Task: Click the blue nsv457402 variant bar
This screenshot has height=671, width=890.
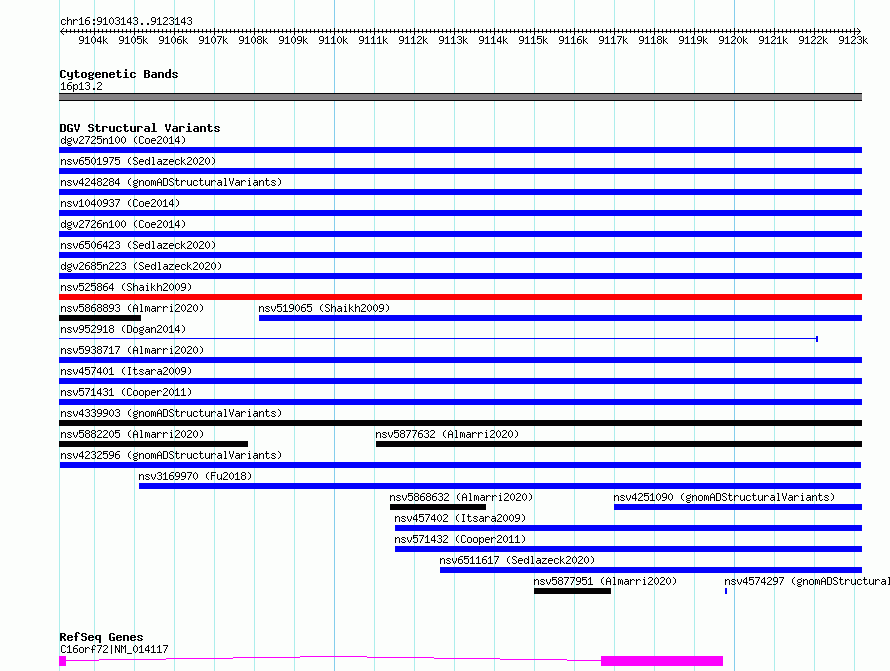Action: (628, 528)
